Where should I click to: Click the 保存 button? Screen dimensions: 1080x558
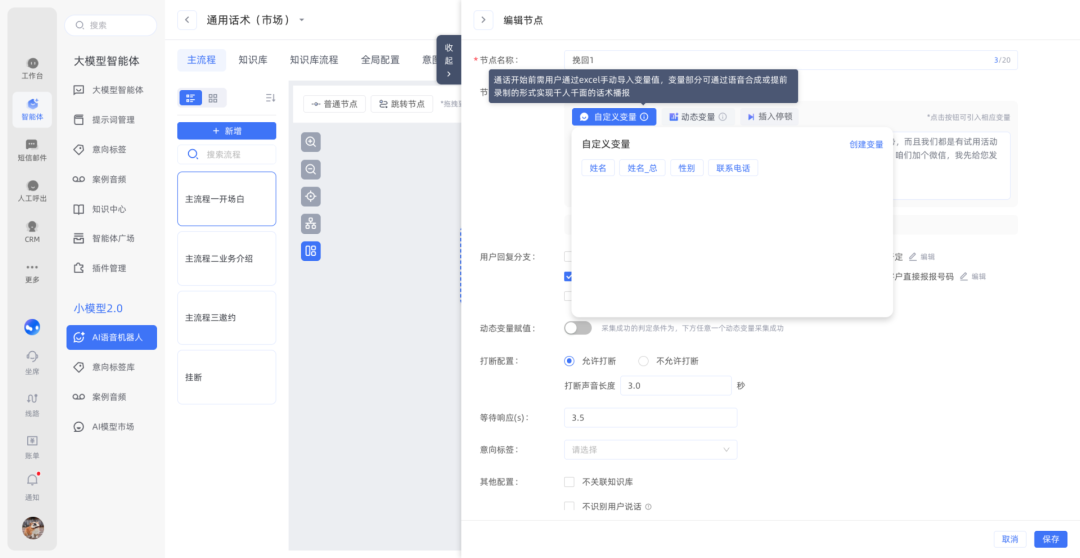1051,539
